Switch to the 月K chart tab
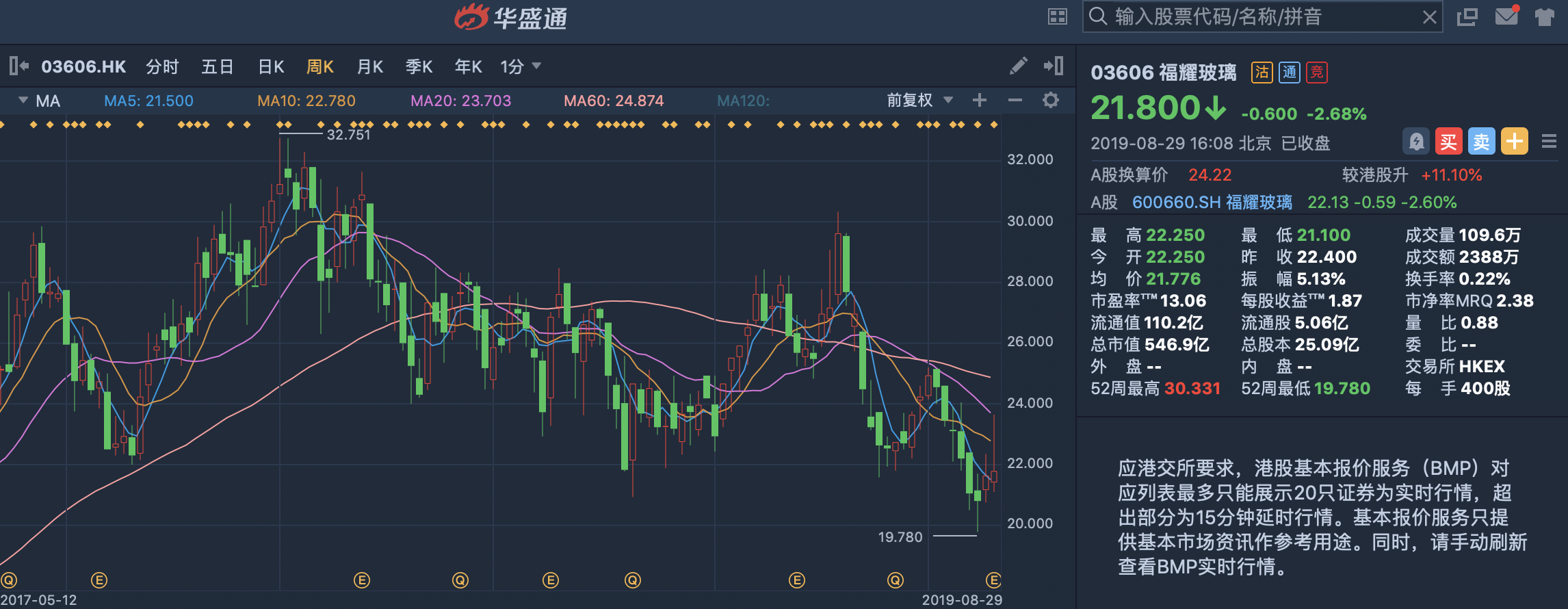 [370, 66]
